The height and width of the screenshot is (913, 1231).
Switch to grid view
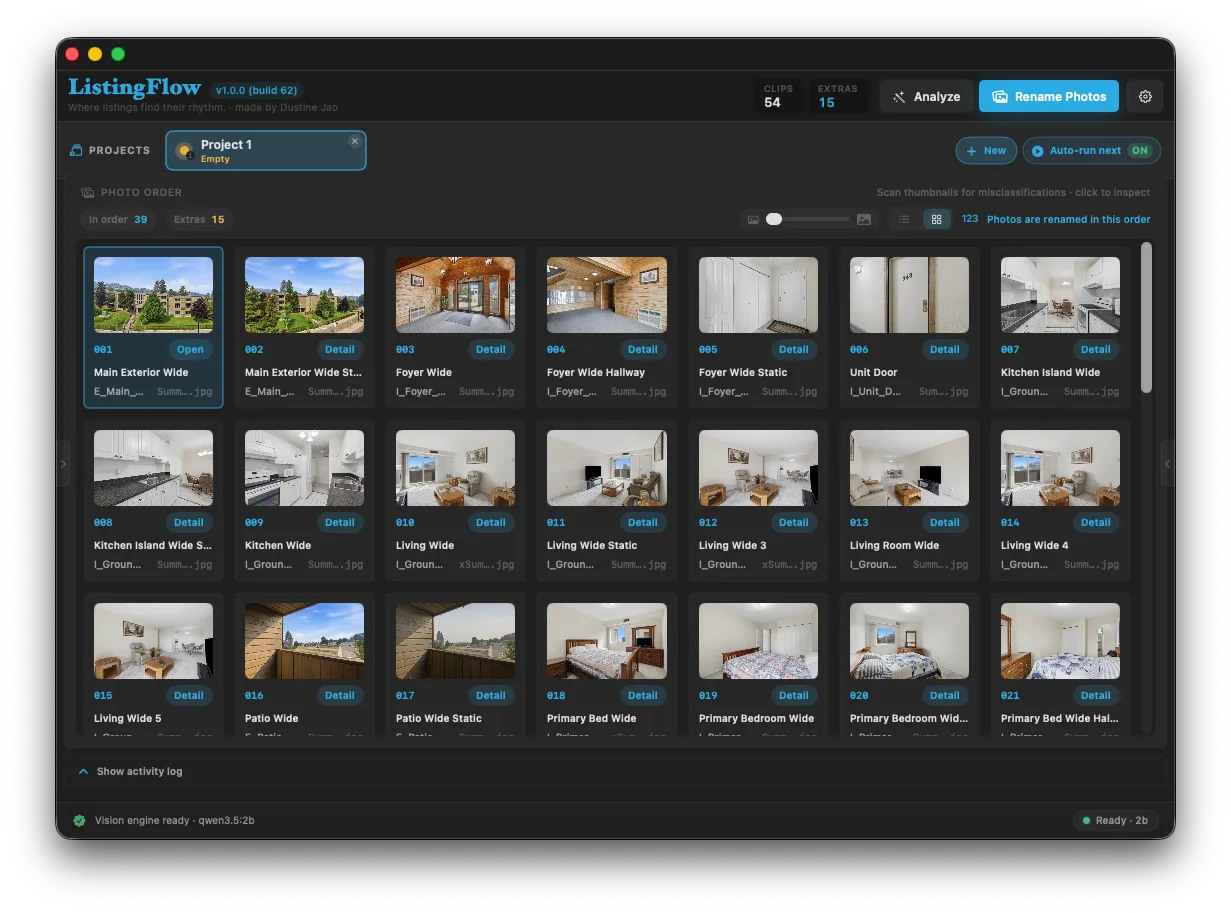tap(937, 219)
